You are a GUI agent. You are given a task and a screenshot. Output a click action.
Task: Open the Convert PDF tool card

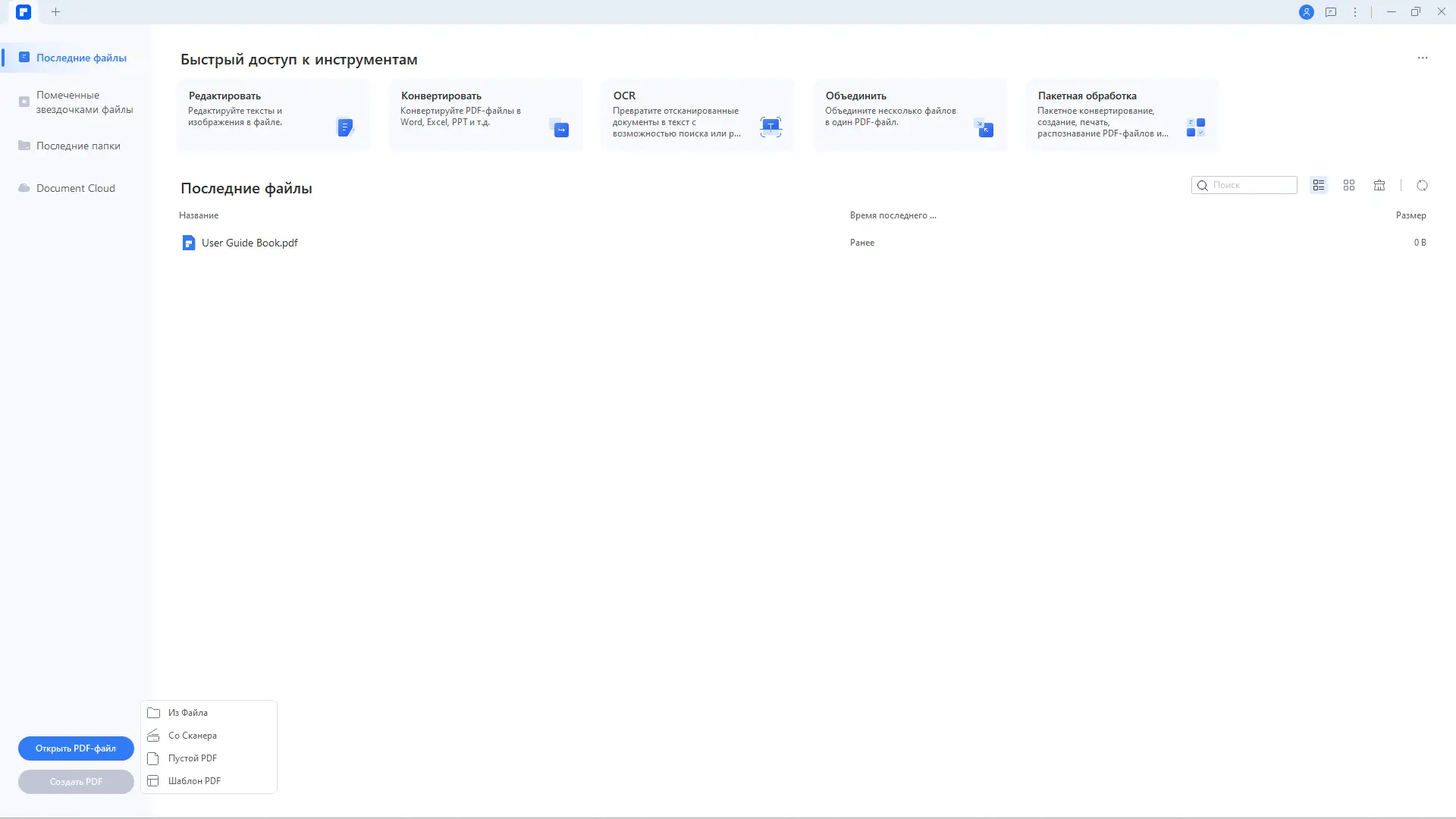(485, 115)
